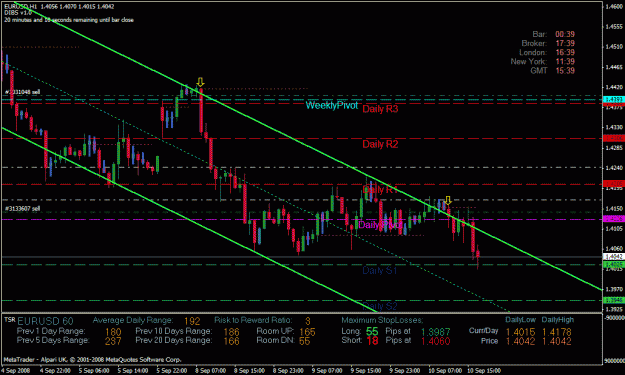Click the 1.4240 price axis label
The width and height of the screenshot is (625, 375).
(x=614, y=168)
